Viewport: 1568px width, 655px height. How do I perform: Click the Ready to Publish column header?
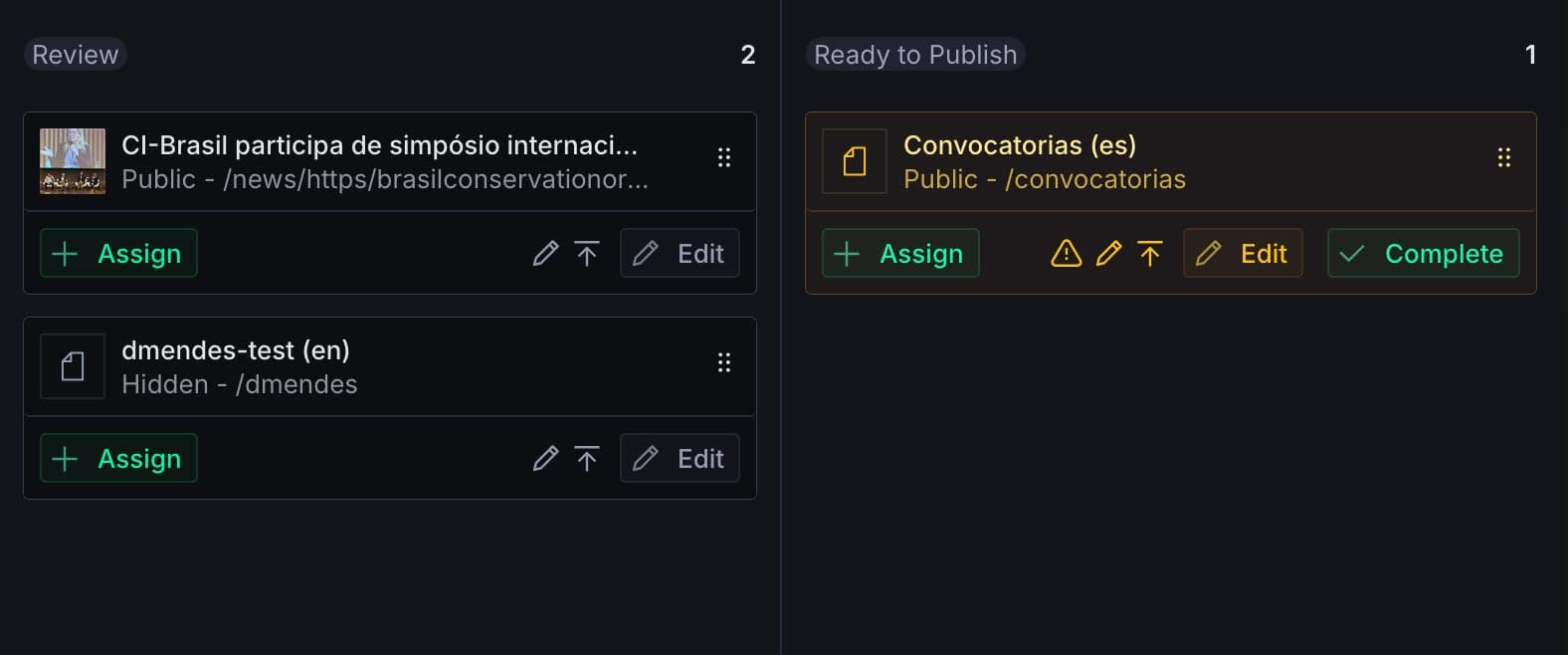coord(914,54)
